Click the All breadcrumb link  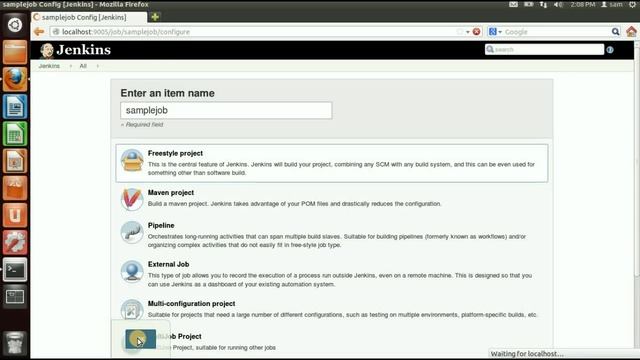tap(83, 66)
